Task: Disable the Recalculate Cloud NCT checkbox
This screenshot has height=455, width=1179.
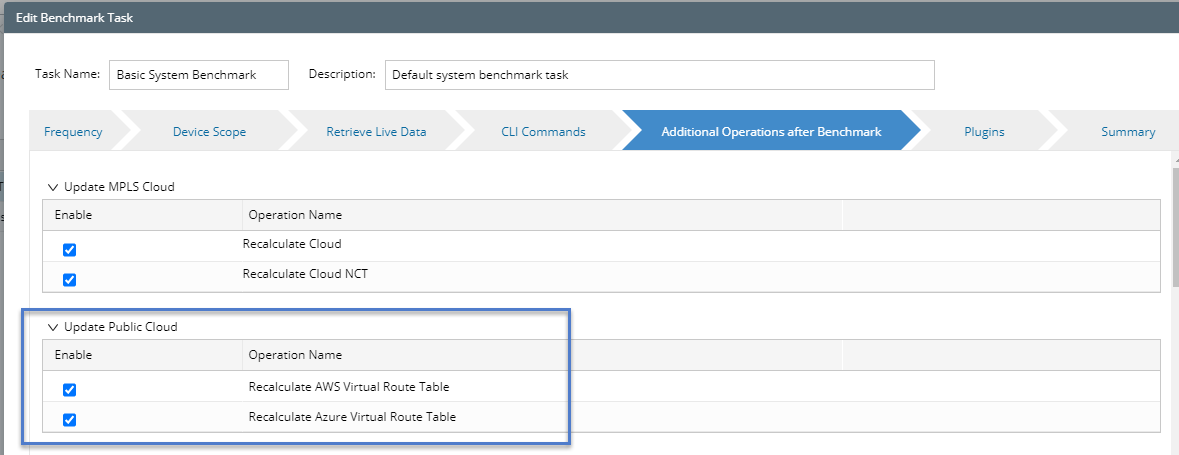Action: (x=70, y=280)
